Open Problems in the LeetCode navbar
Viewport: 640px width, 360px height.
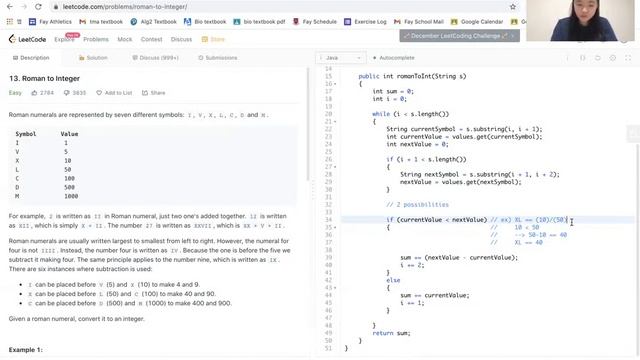click(96, 39)
